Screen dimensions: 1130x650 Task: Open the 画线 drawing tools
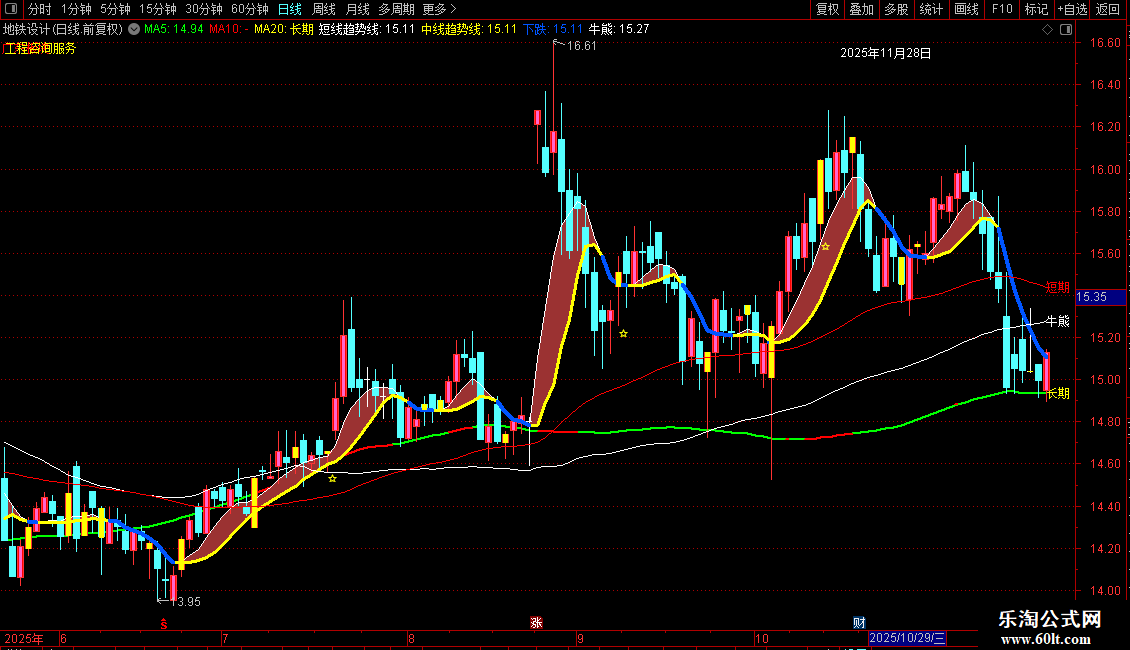click(x=966, y=9)
